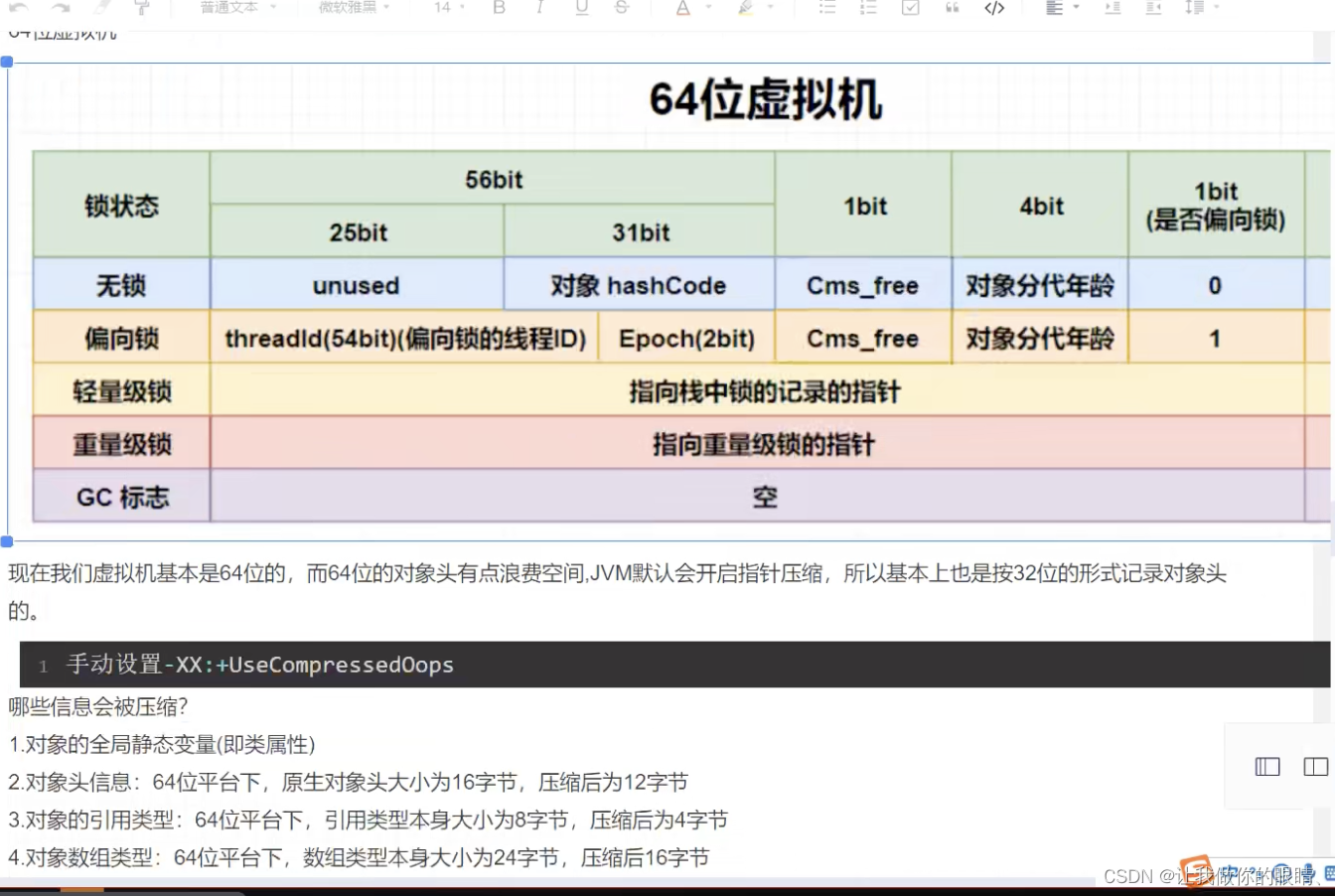Click the 对象 hashCode cell

coord(640,285)
